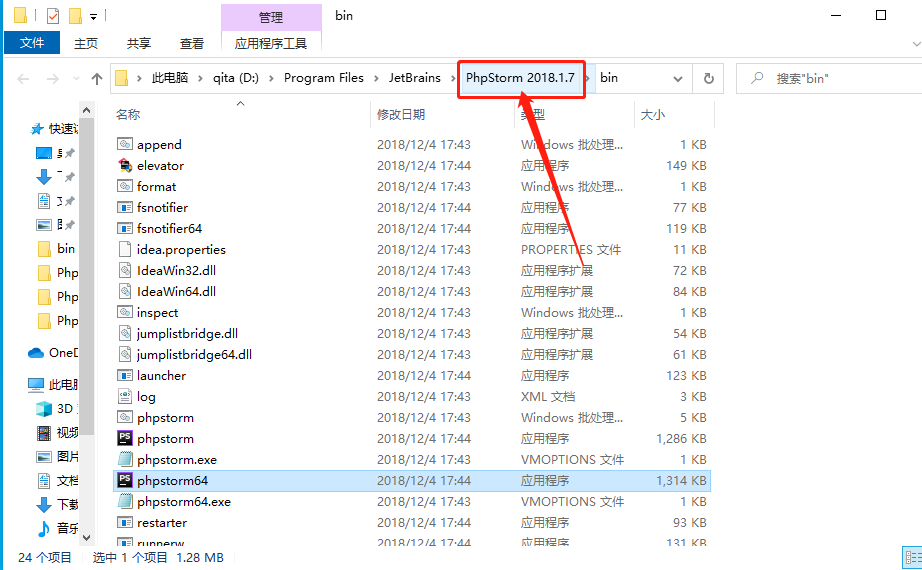Switch to the 共享 ribbon tab
Viewport: 922px width, 570px height.
pos(139,43)
